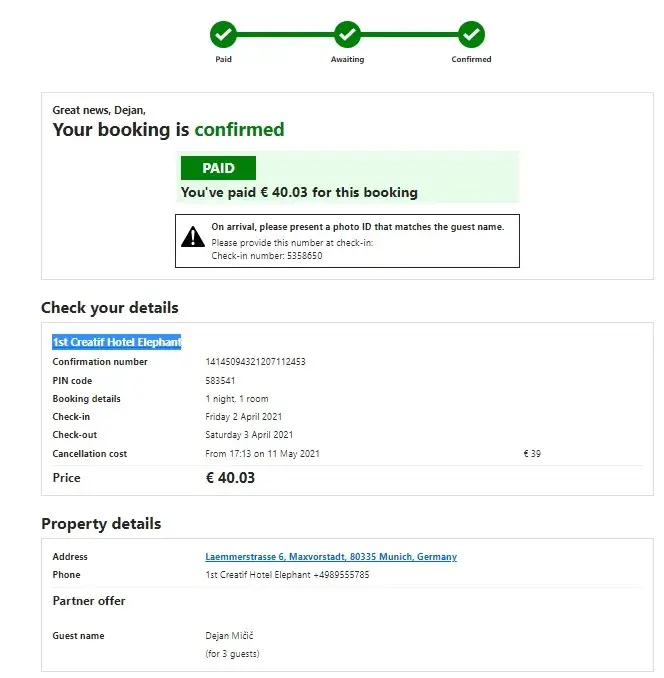
Task: Click the progress line between Awaiting and Confirmed
Action: pos(409,35)
